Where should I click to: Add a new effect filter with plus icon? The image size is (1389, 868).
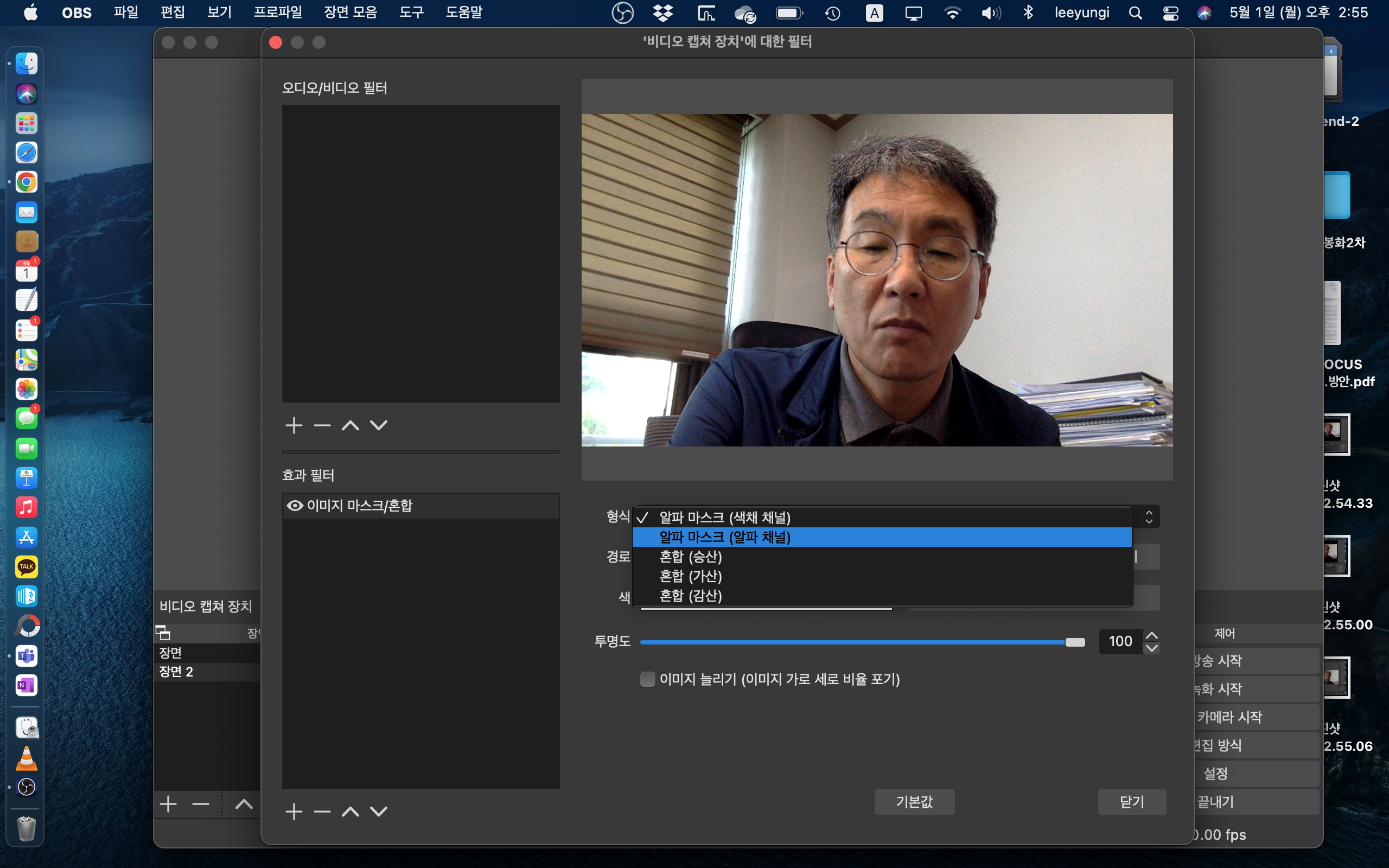(x=294, y=811)
